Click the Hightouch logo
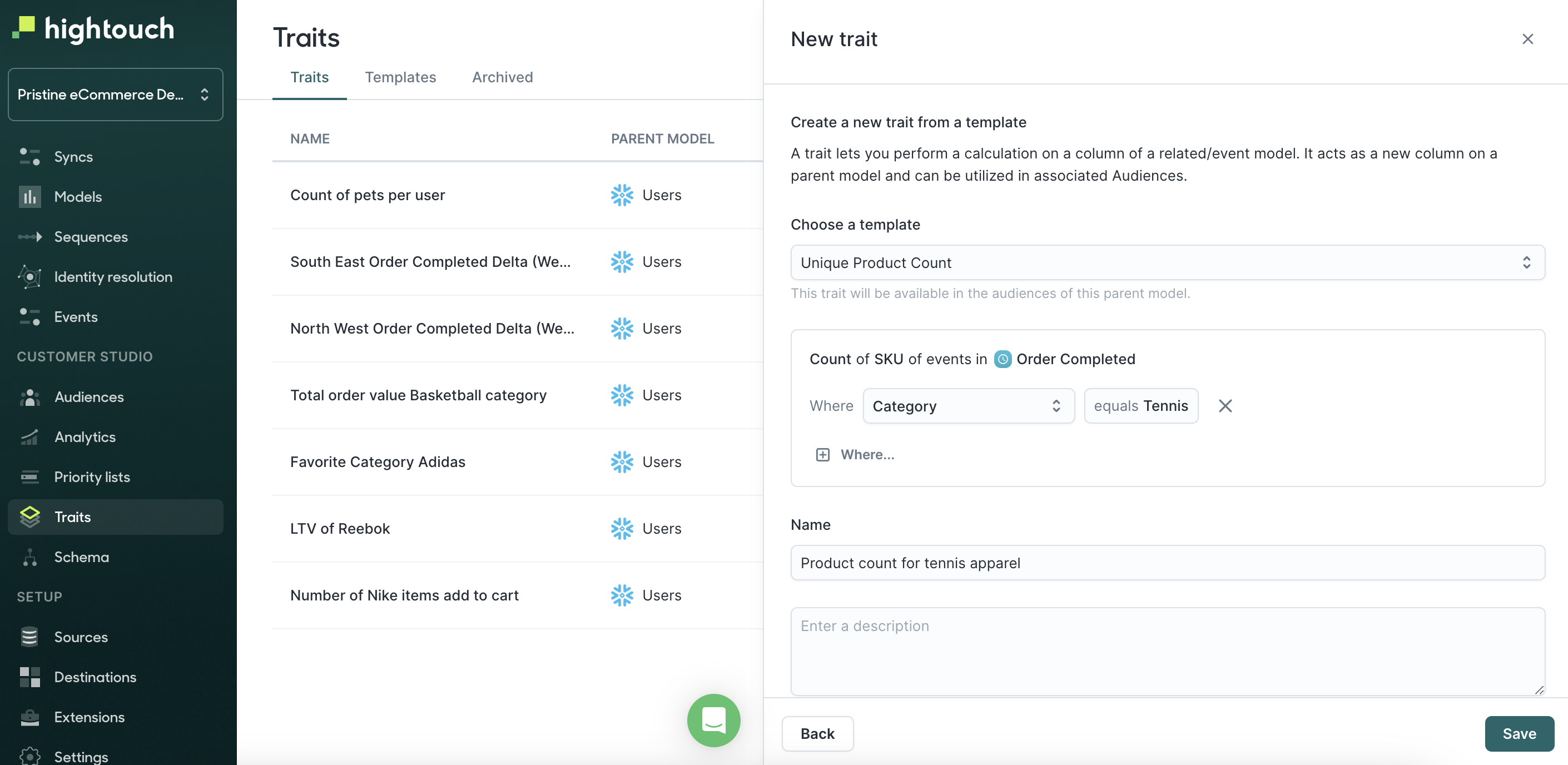1568x765 pixels. click(x=93, y=28)
